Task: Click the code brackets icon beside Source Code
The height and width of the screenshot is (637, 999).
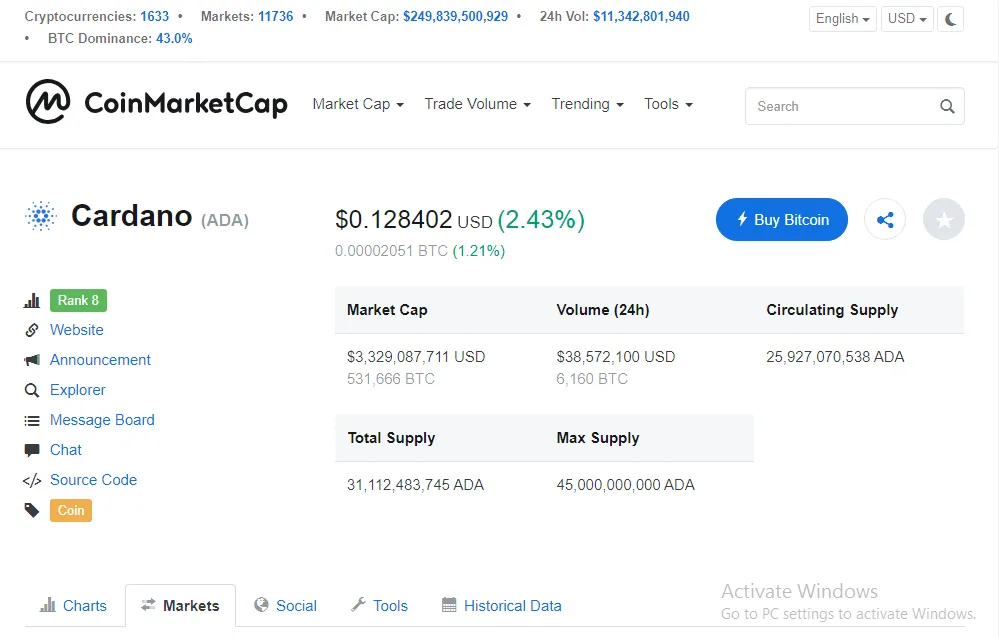Action: pyautogui.click(x=32, y=480)
